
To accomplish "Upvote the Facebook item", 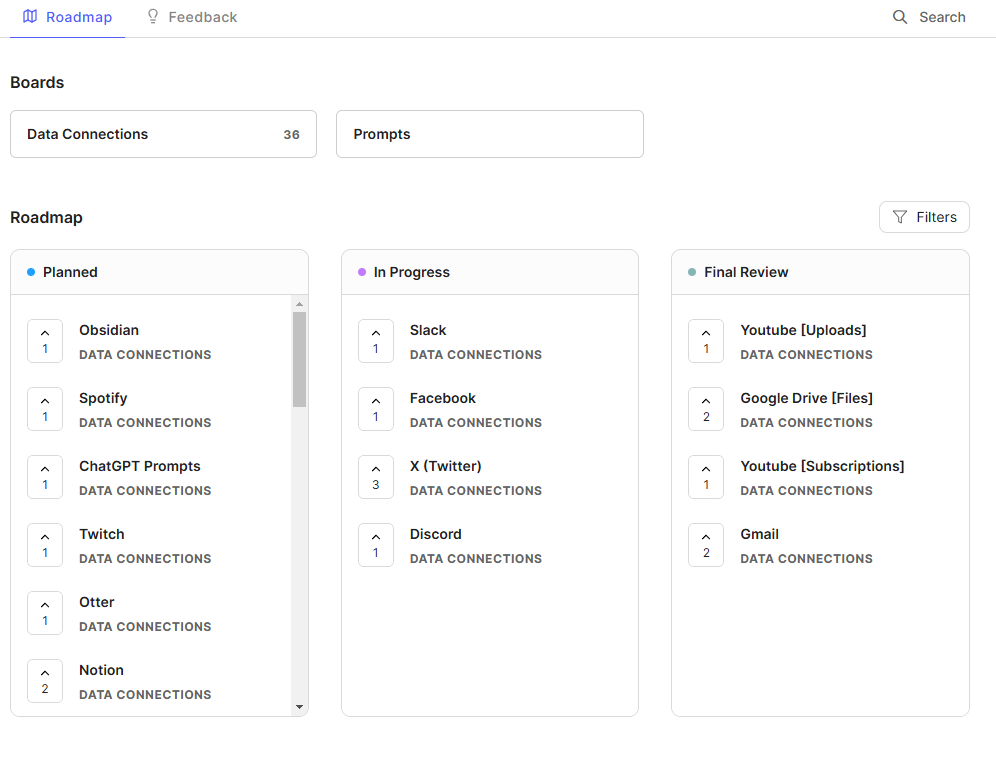I will point(376,409).
